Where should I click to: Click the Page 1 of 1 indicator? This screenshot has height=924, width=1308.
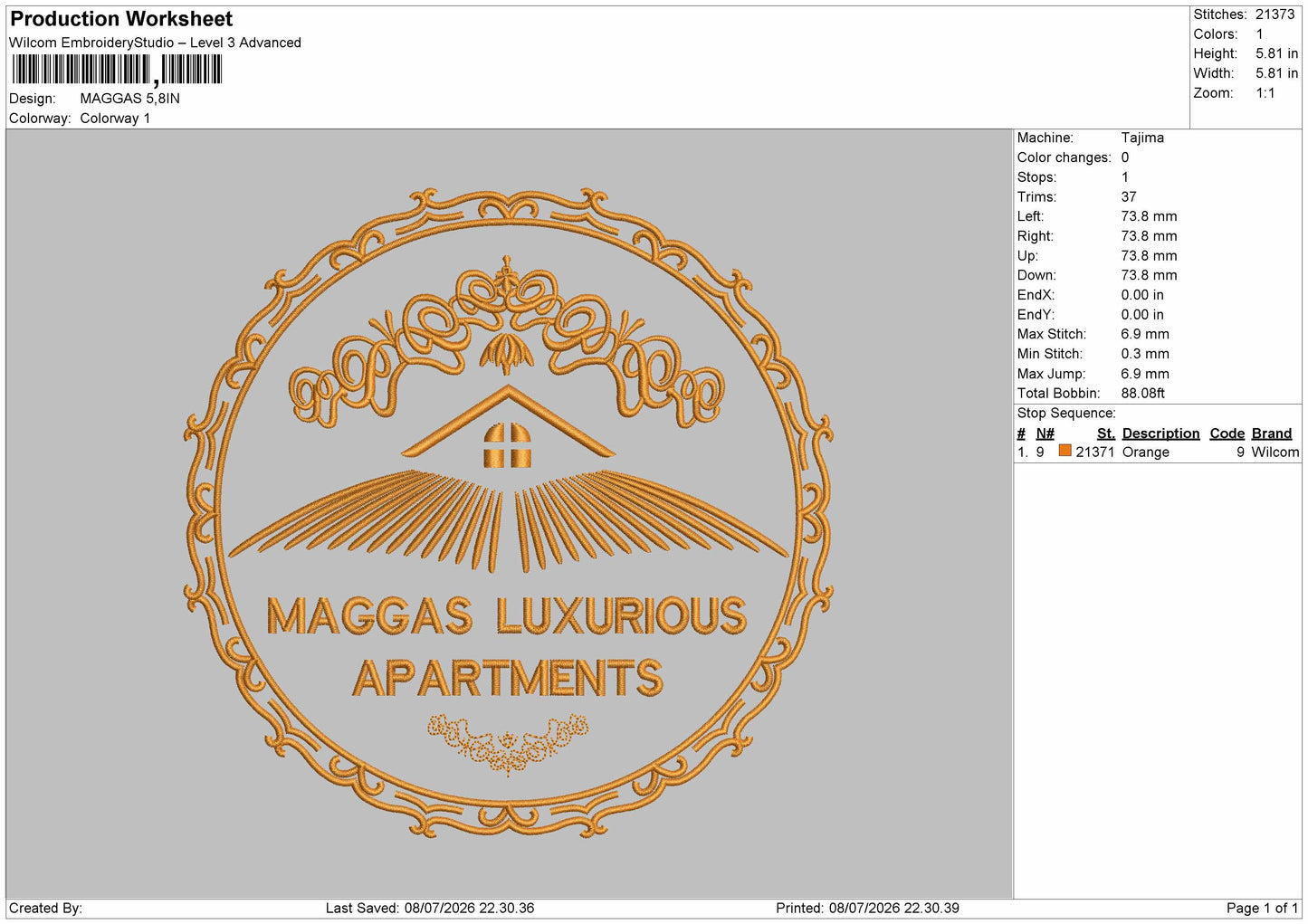pos(1262,909)
